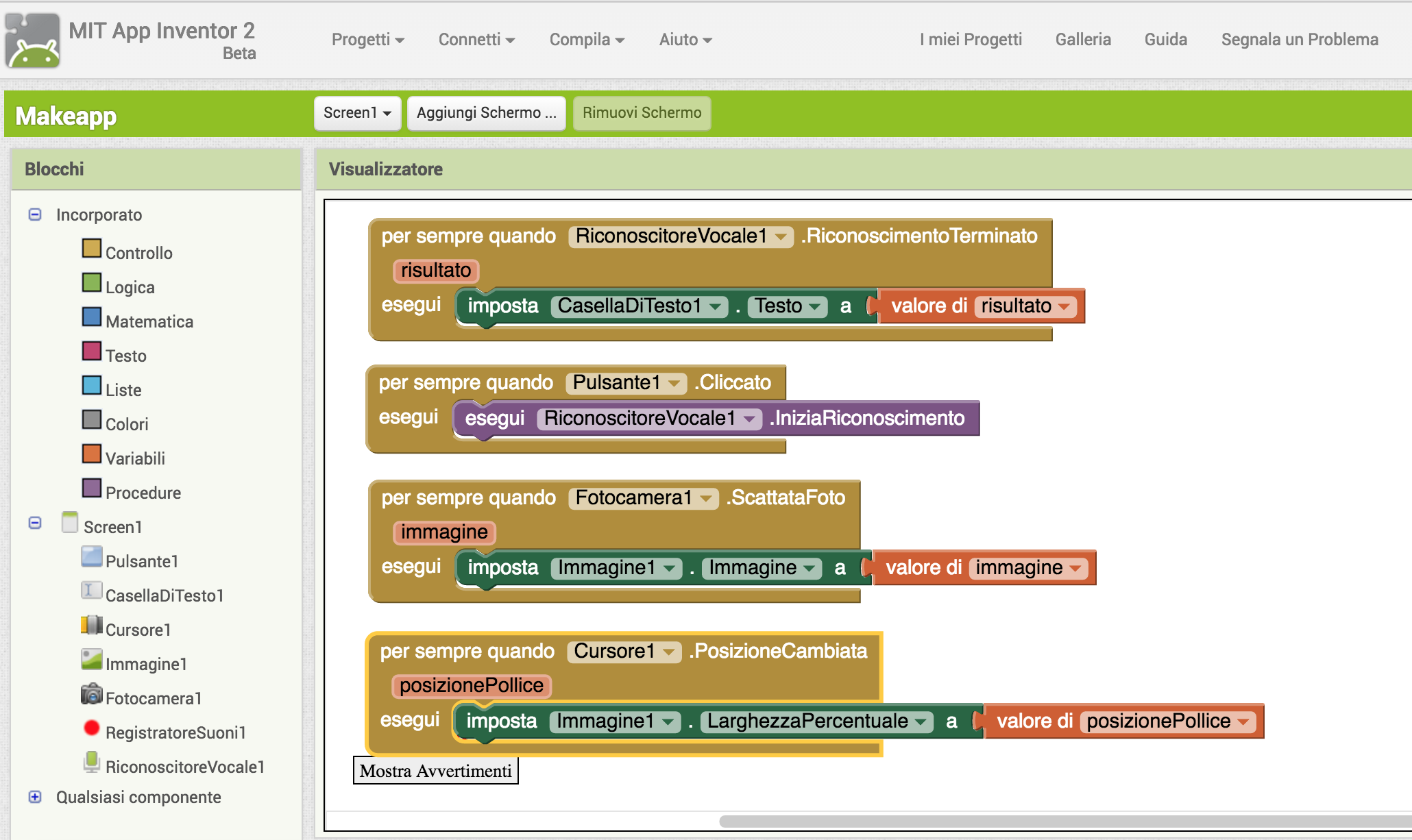Open the Galleria link
The image size is (1412, 840).
tap(1083, 40)
